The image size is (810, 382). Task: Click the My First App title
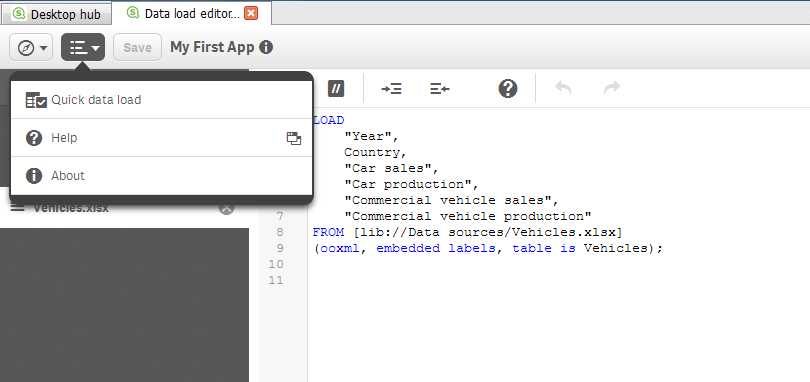(x=212, y=48)
